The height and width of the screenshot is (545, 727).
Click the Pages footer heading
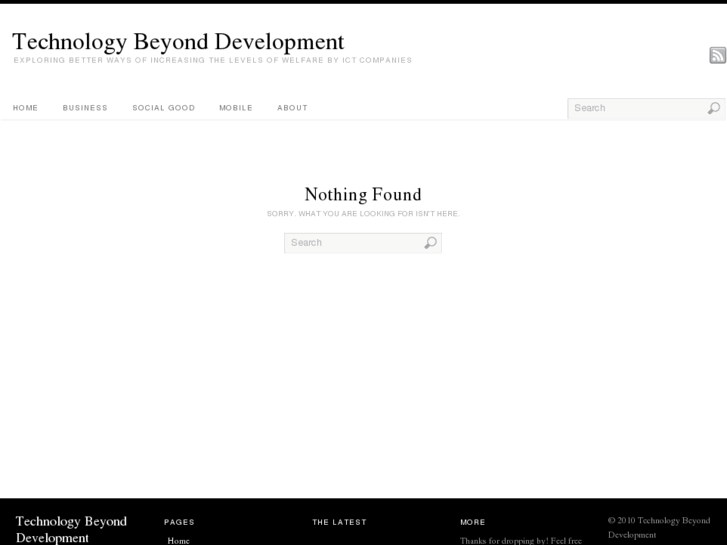[x=179, y=522]
